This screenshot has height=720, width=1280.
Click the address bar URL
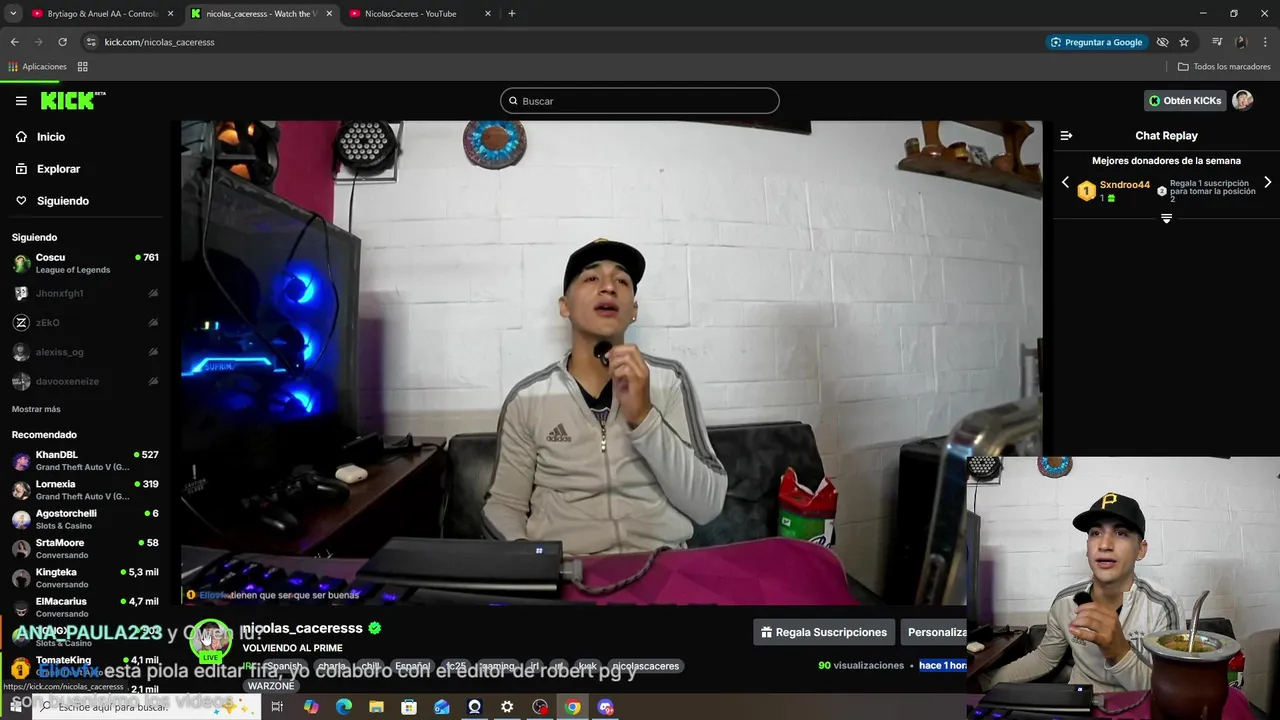click(160, 42)
